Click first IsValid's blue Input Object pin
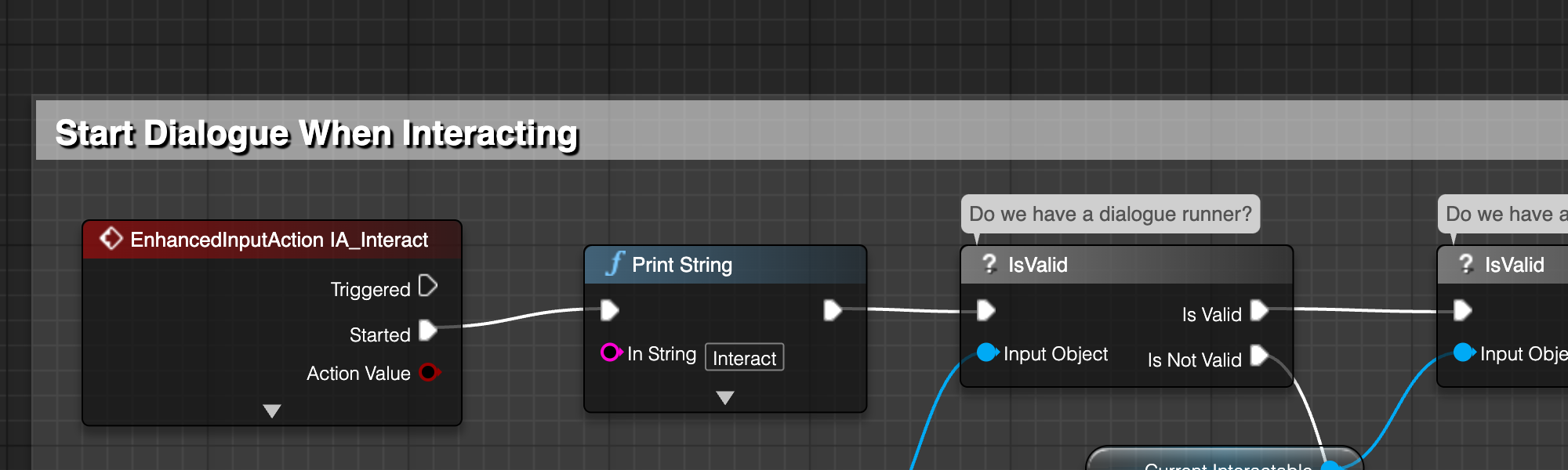 988,352
